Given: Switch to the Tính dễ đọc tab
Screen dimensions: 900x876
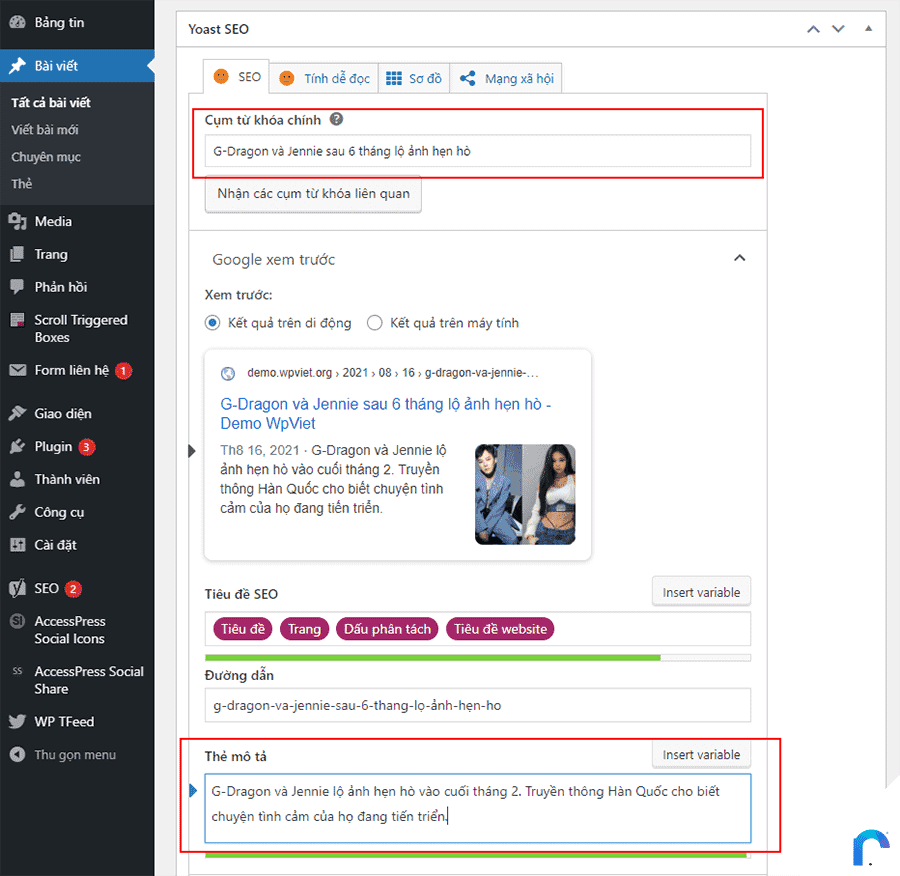Looking at the screenshot, I should click(x=324, y=78).
